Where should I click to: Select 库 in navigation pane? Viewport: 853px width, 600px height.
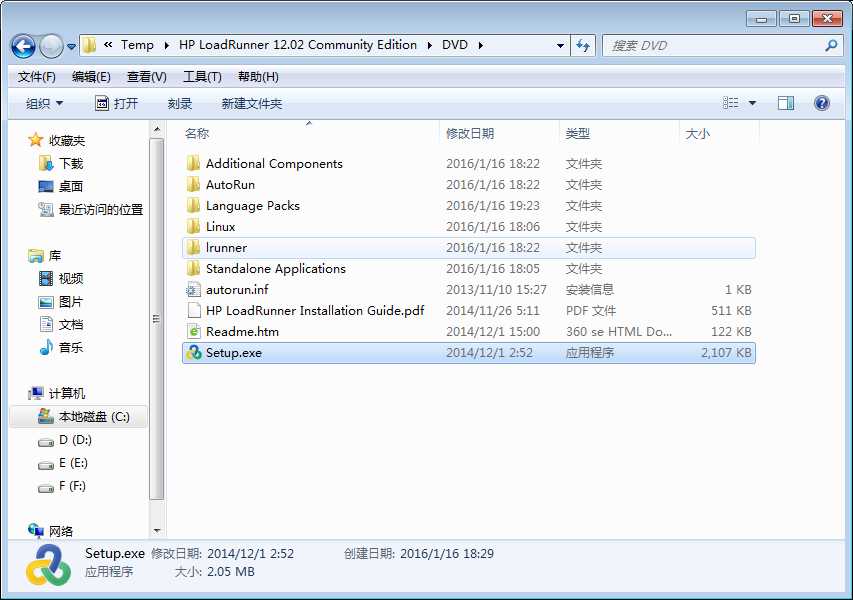[x=45, y=255]
